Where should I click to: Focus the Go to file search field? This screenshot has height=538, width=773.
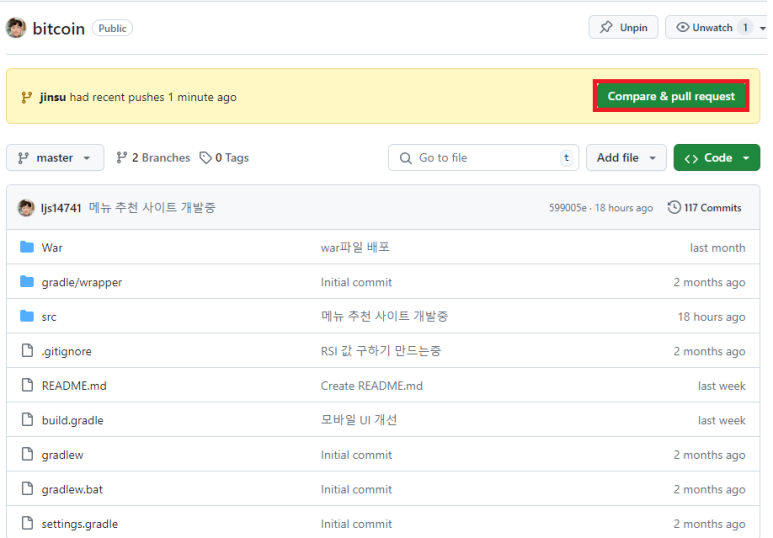pyautogui.click(x=484, y=158)
